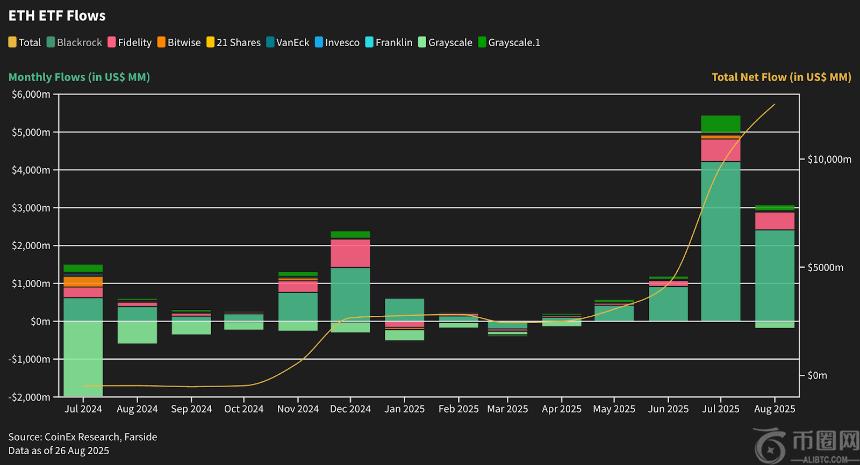Select the Fidelity pink segment in Dec 2024
Viewport: 860px width, 465px height.
(x=350, y=253)
